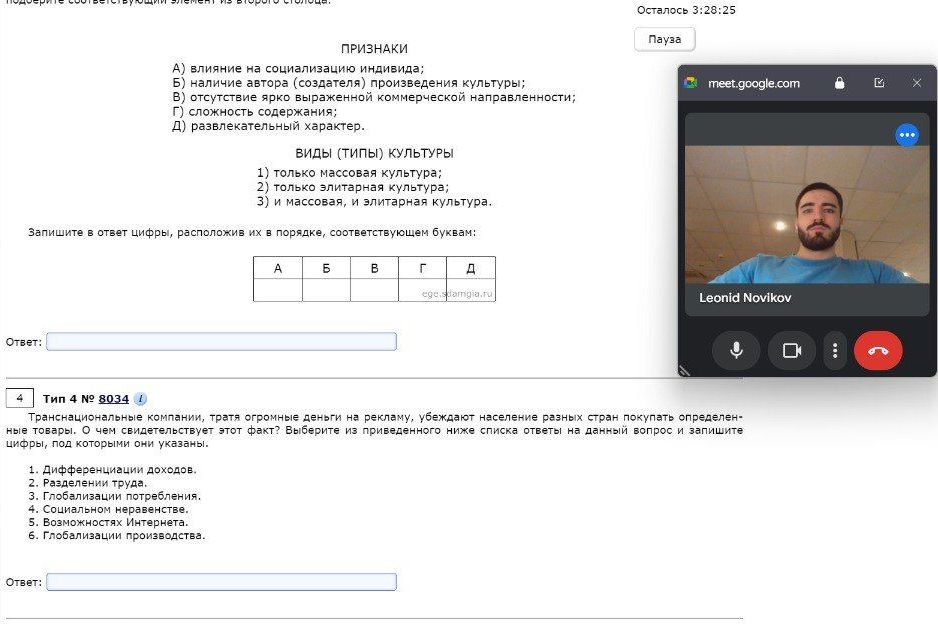
Task: Focus the answer field for the matching question
Action: point(221,342)
